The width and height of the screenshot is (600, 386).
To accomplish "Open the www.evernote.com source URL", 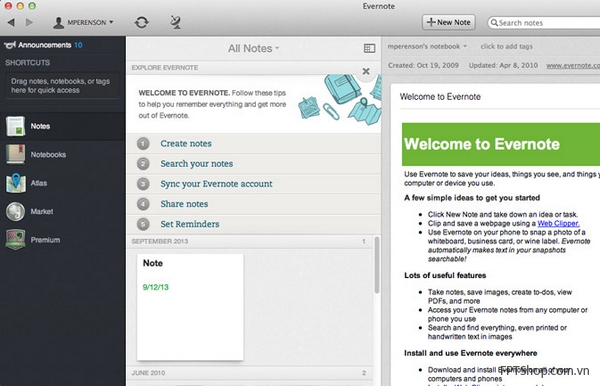I will click(x=573, y=65).
